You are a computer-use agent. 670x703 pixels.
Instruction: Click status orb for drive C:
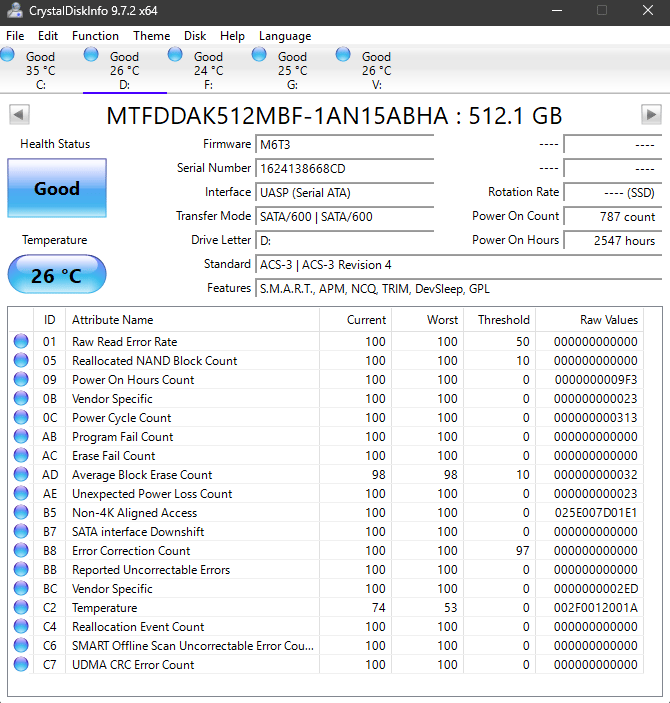7,54
